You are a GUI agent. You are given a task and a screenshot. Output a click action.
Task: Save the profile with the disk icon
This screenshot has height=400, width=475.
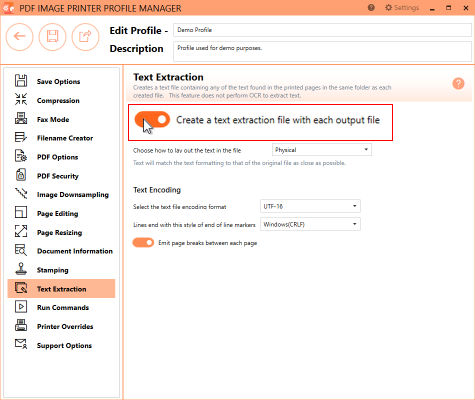(x=52, y=36)
